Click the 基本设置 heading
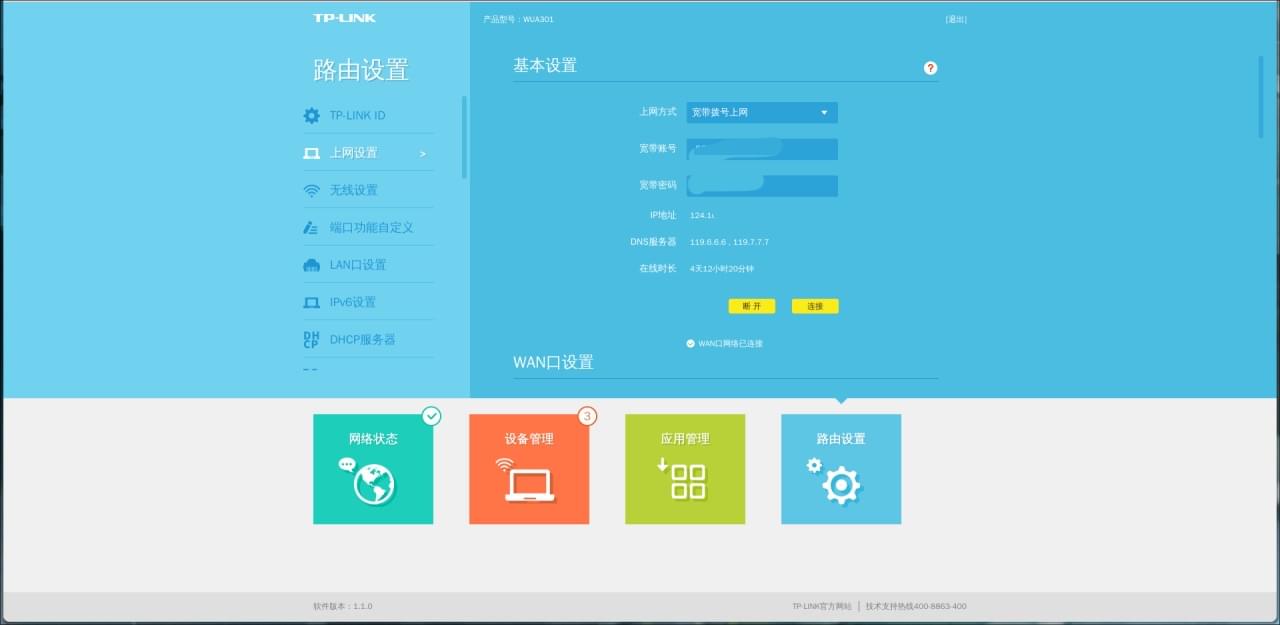The width and height of the screenshot is (1280, 625). (545, 65)
